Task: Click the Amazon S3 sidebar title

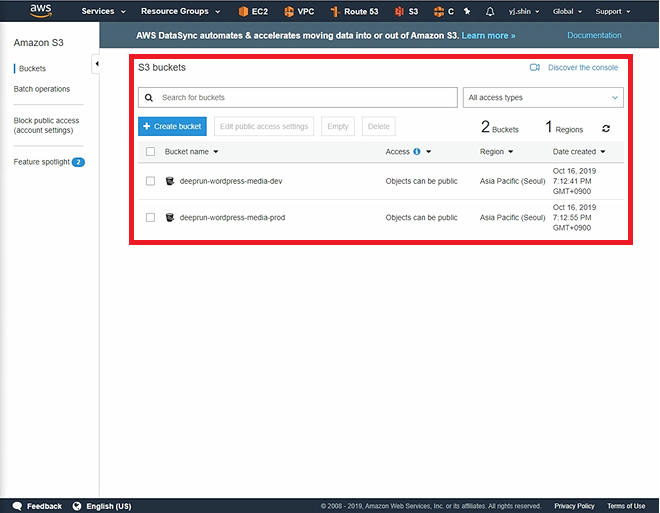Action: click(x=38, y=43)
